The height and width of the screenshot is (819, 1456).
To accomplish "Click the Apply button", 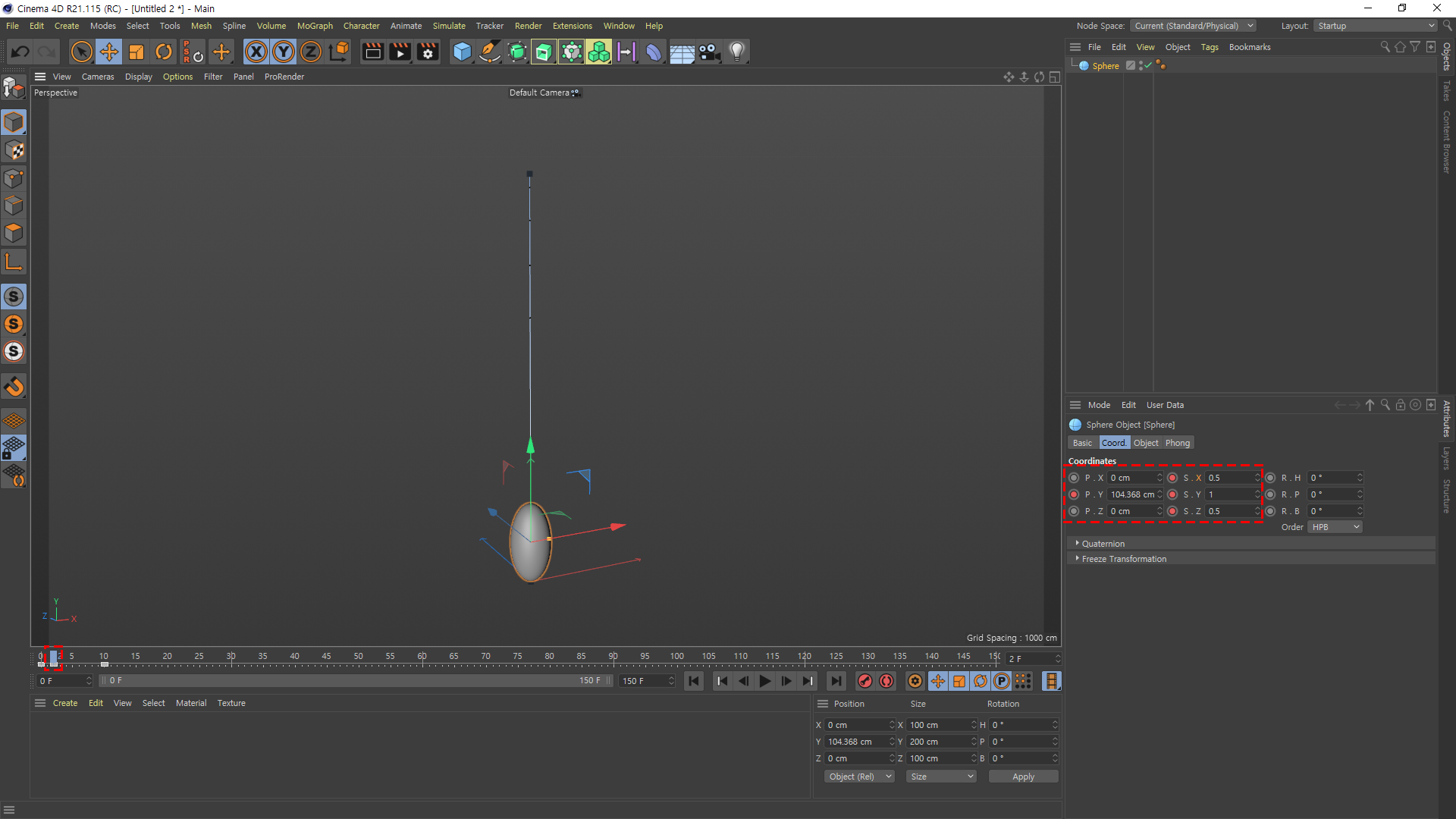I will click(1023, 777).
